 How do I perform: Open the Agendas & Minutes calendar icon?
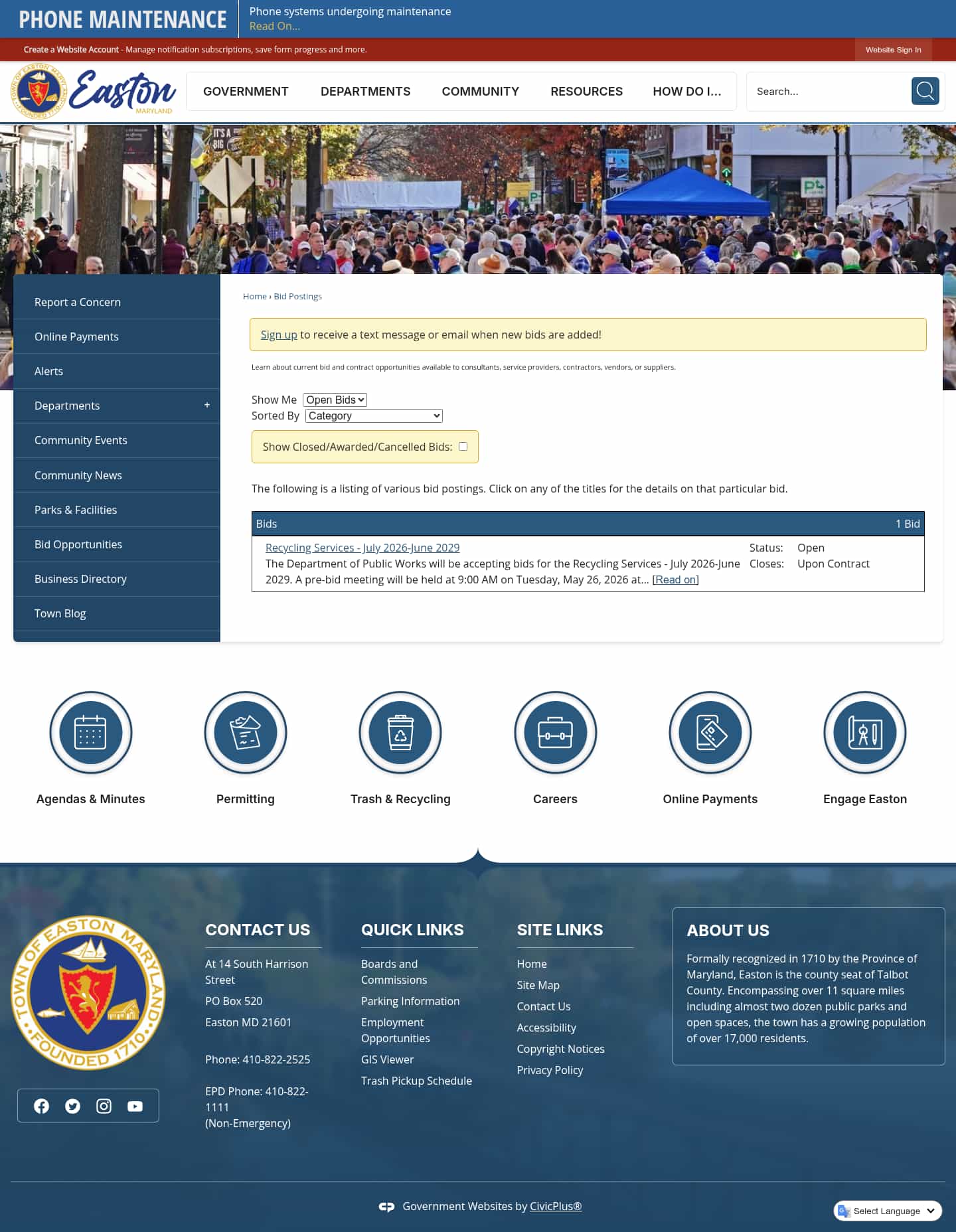[91, 733]
